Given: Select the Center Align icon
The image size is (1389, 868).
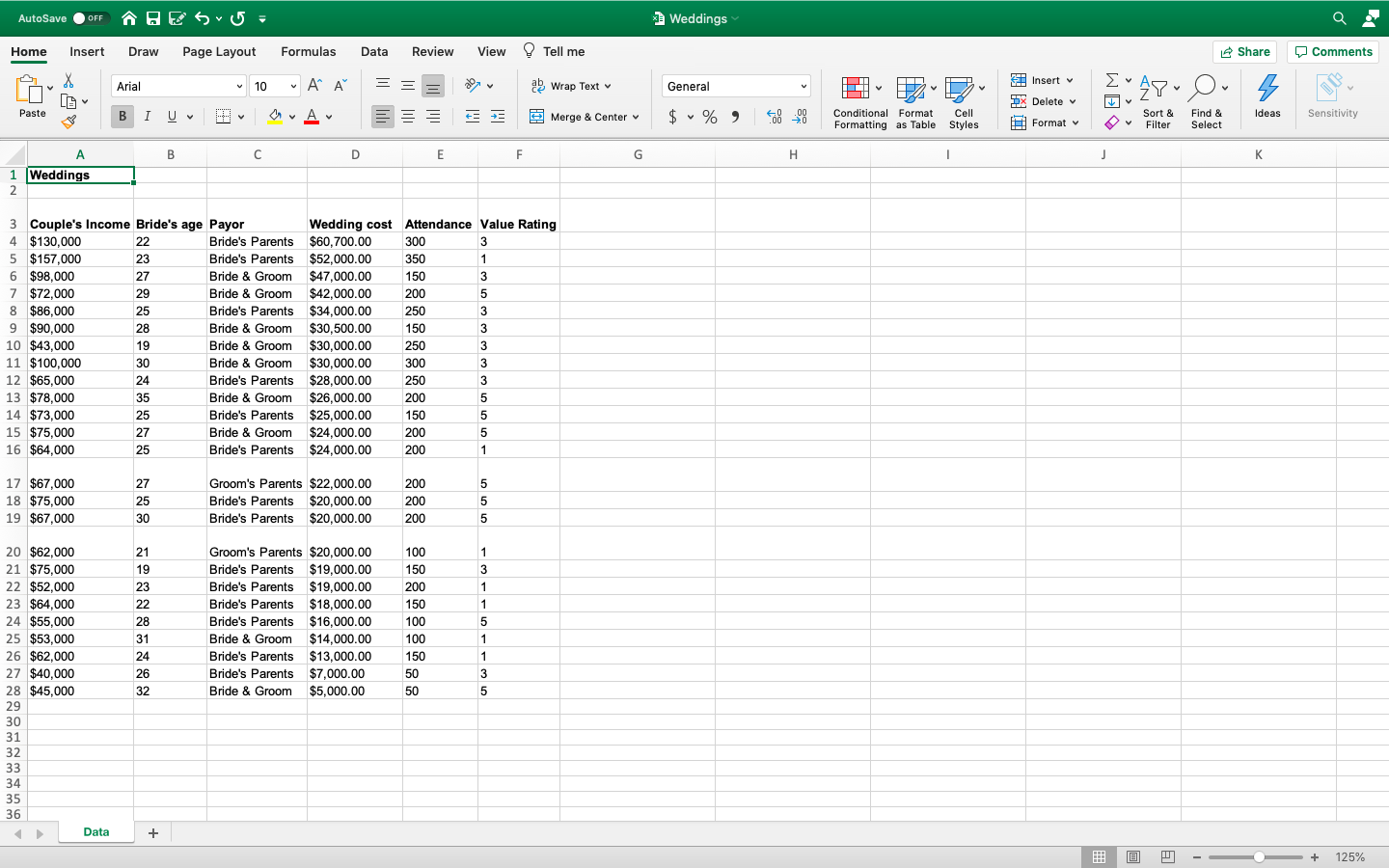Looking at the screenshot, I should tap(406, 117).
